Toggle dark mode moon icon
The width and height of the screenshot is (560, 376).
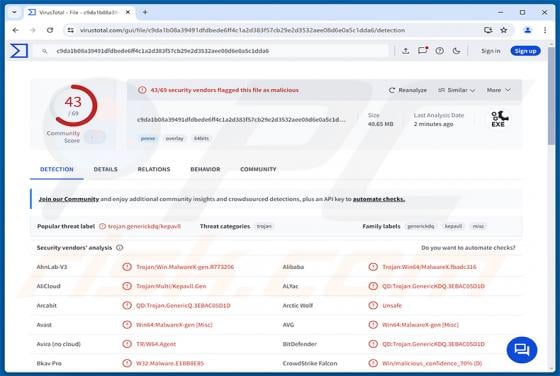coord(456,51)
